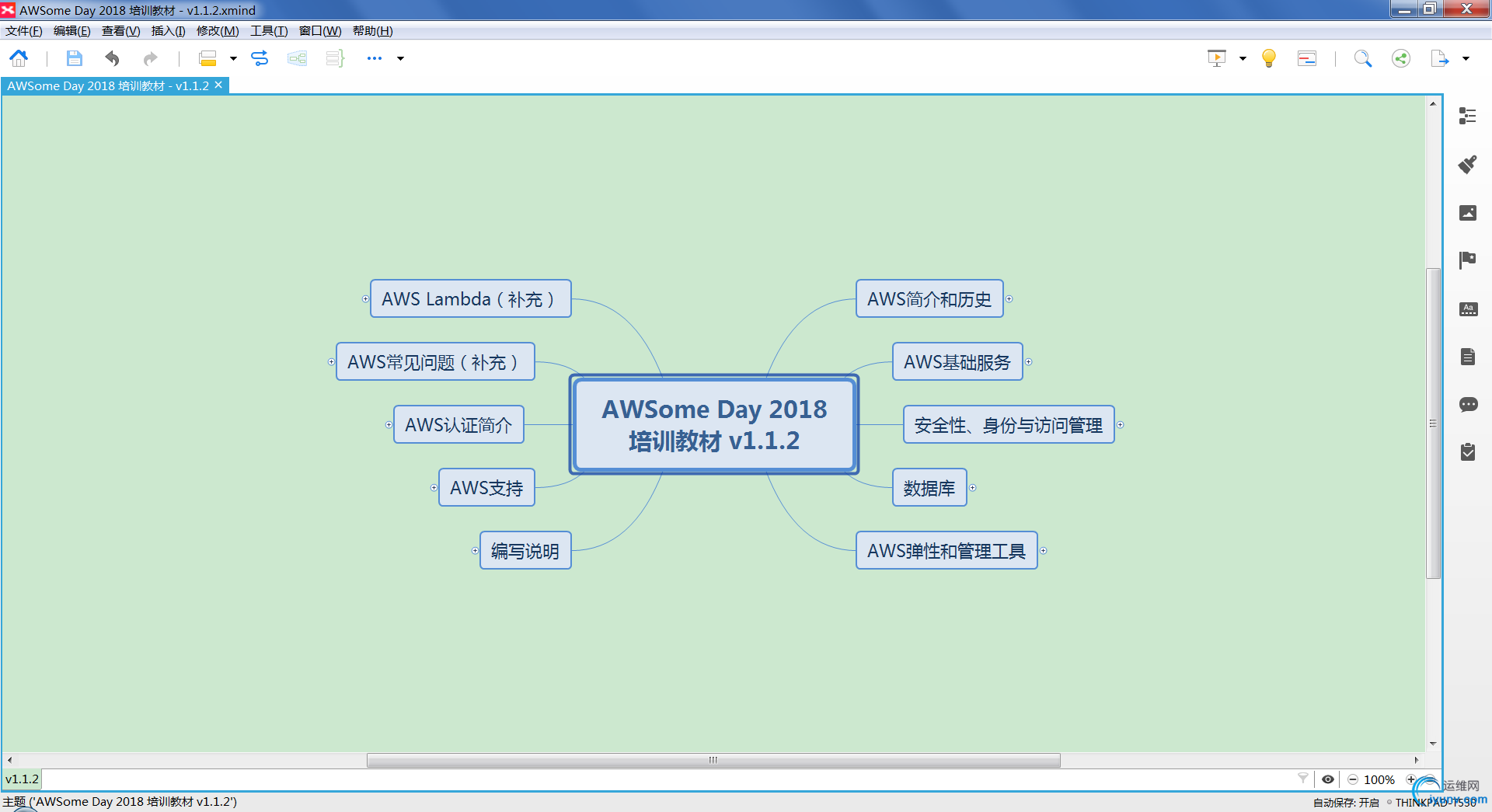
Task: Open export dropdown arrow
Action: tap(1466, 58)
